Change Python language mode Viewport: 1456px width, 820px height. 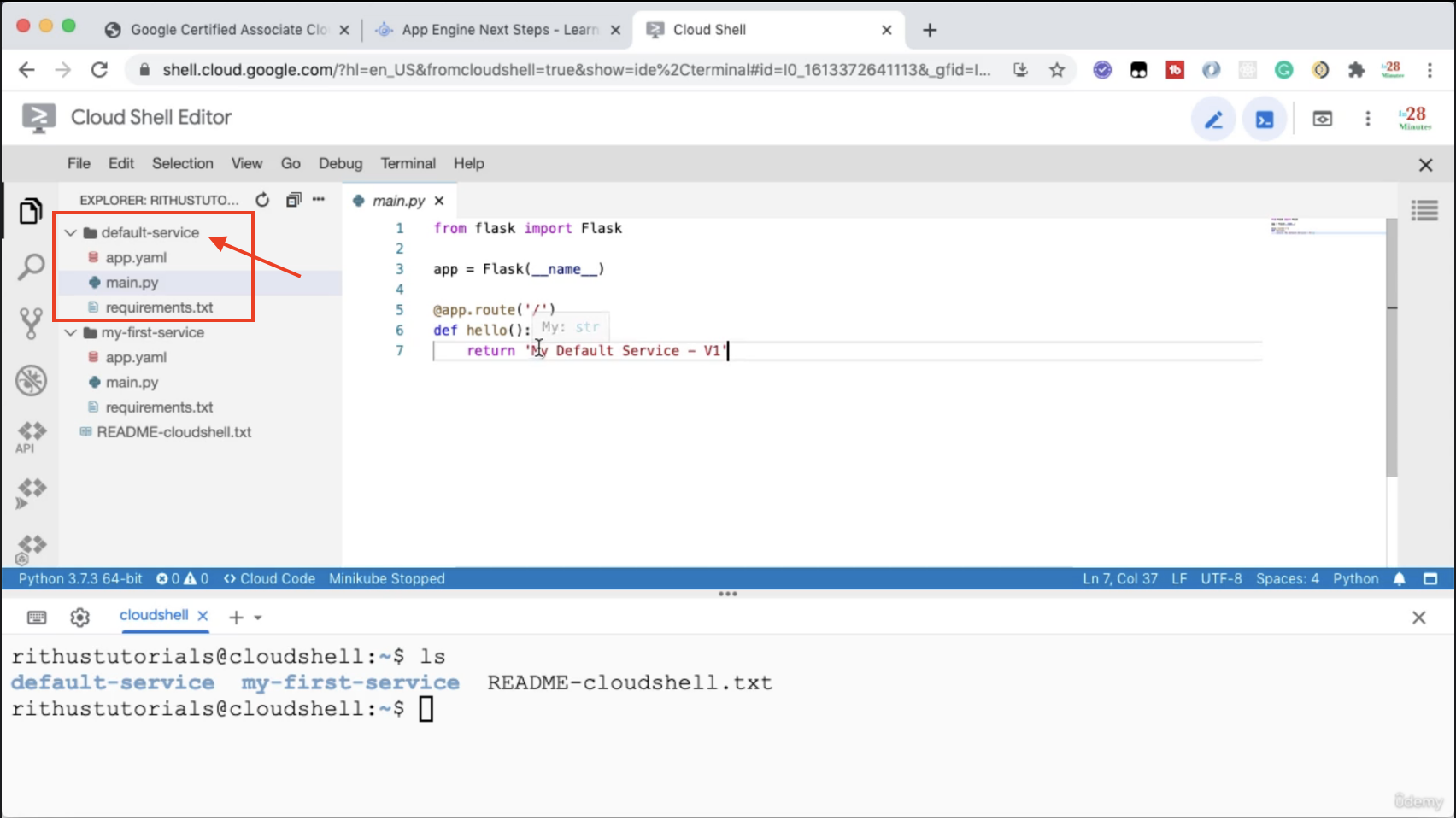point(1355,579)
